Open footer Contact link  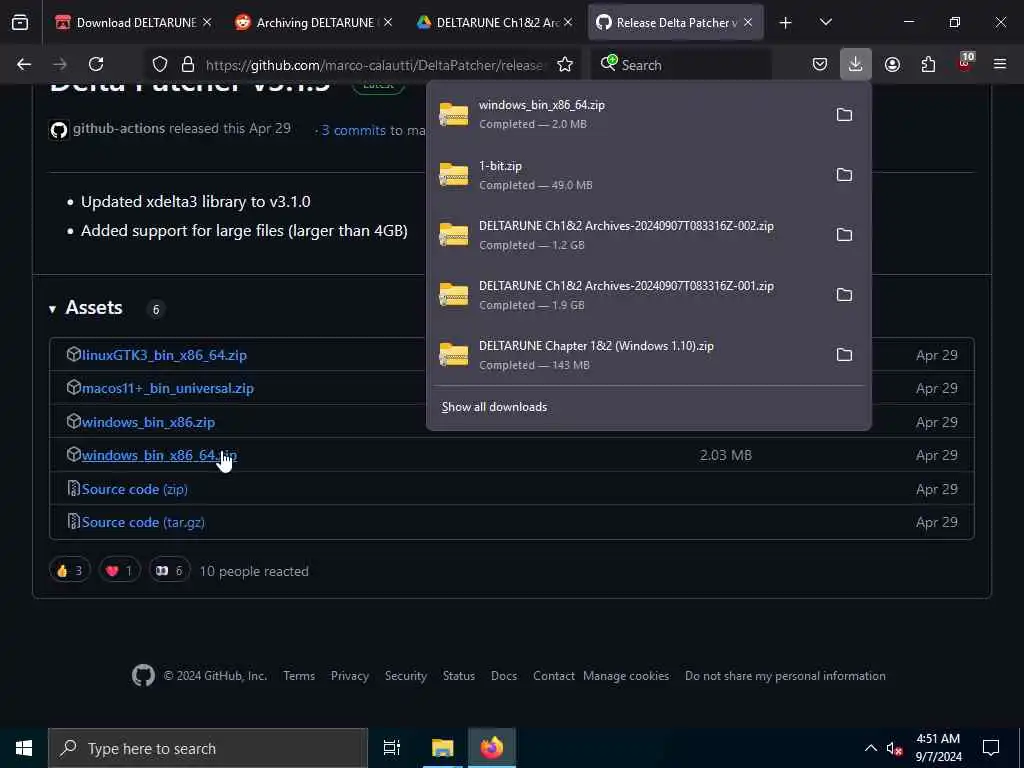point(554,676)
